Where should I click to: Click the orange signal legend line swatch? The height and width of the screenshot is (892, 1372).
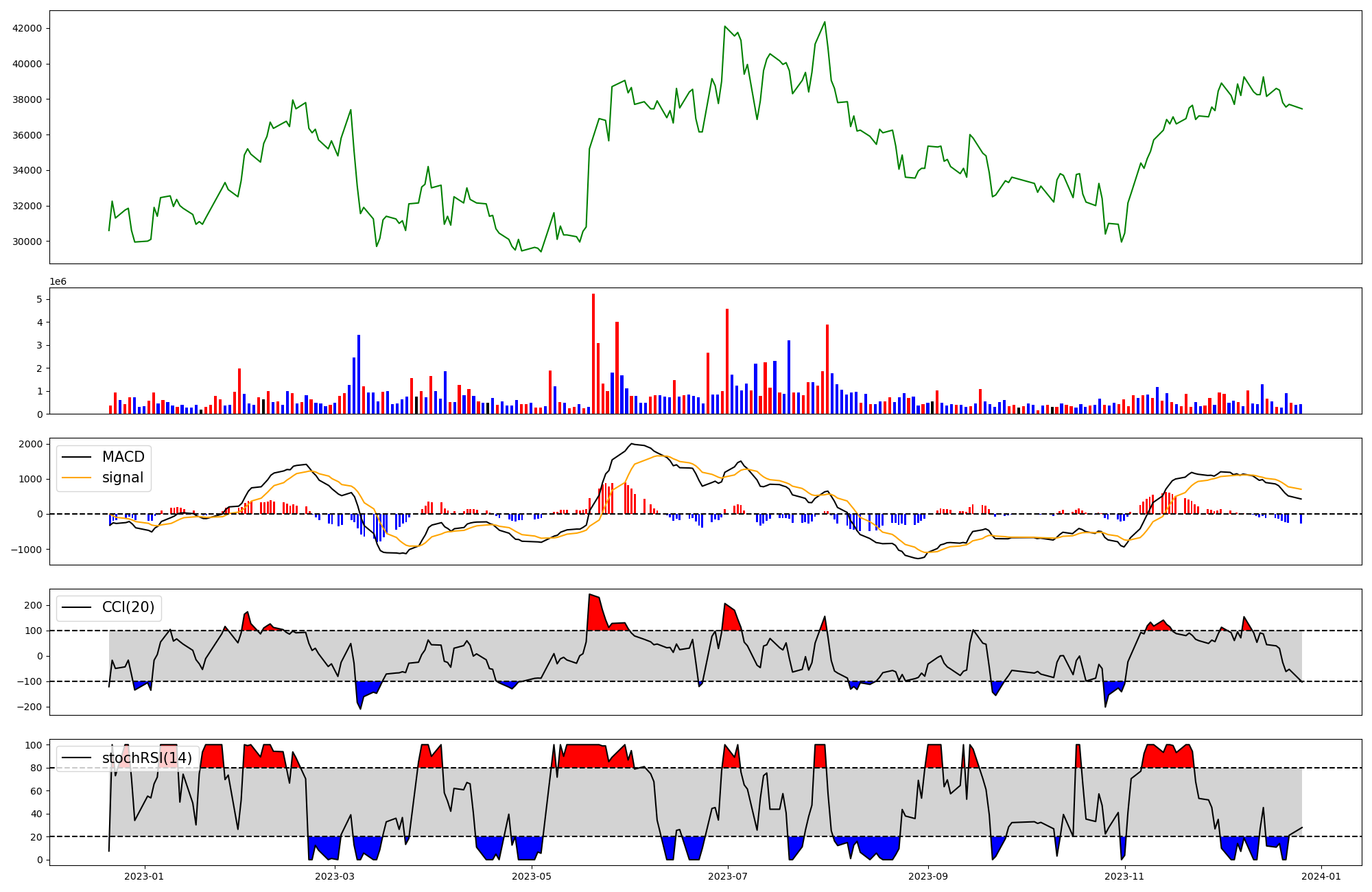(x=78, y=478)
